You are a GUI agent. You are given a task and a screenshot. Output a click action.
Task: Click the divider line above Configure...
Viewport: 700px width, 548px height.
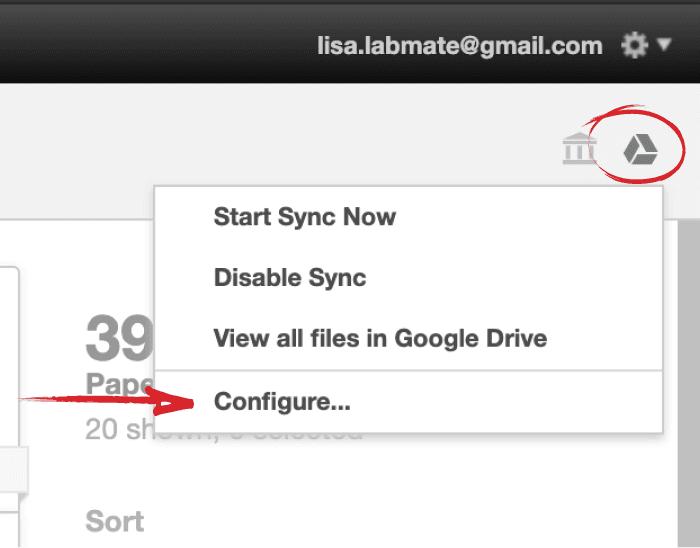coord(408,370)
